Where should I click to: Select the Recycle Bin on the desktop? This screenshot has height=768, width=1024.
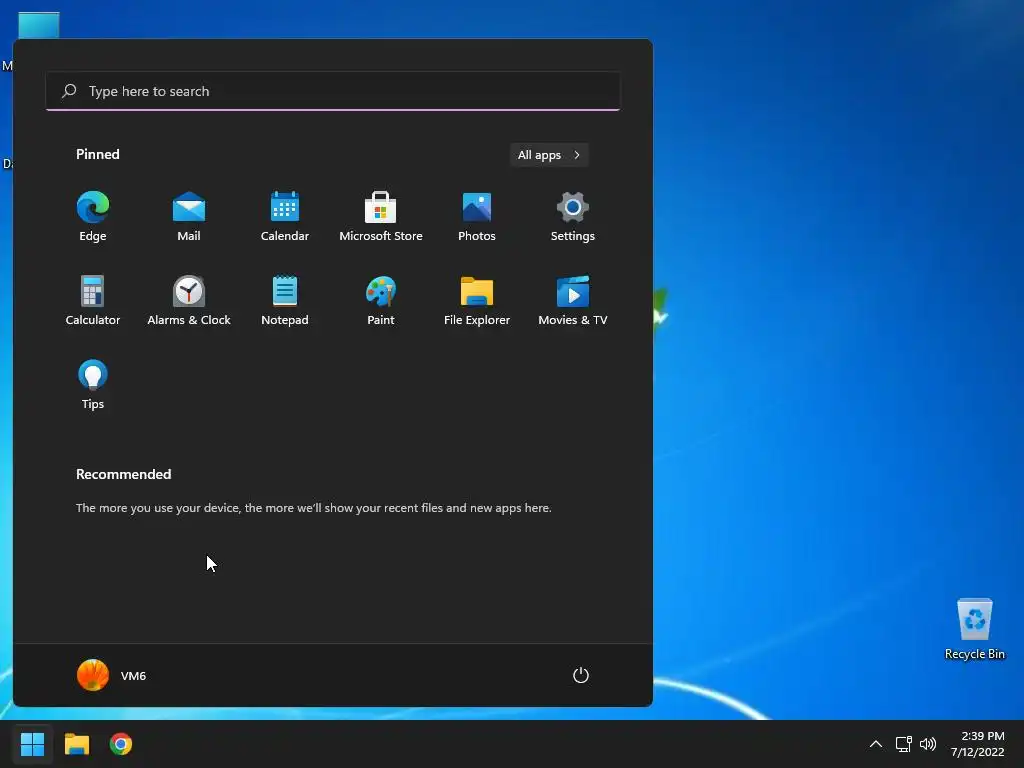pyautogui.click(x=974, y=629)
